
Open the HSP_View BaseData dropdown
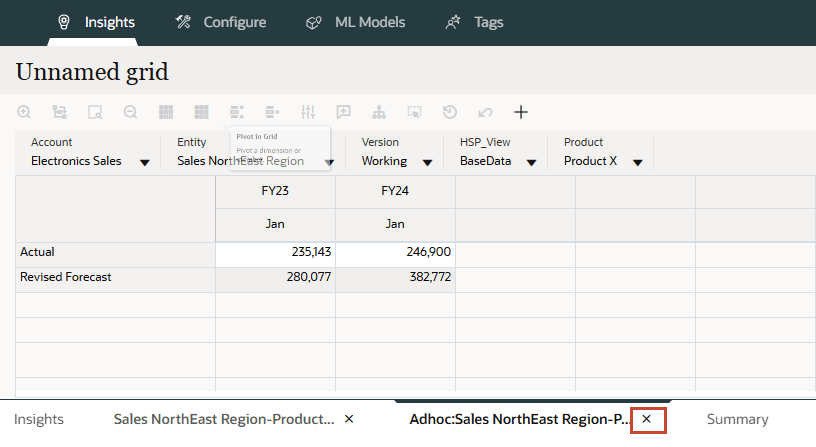(531, 162)
